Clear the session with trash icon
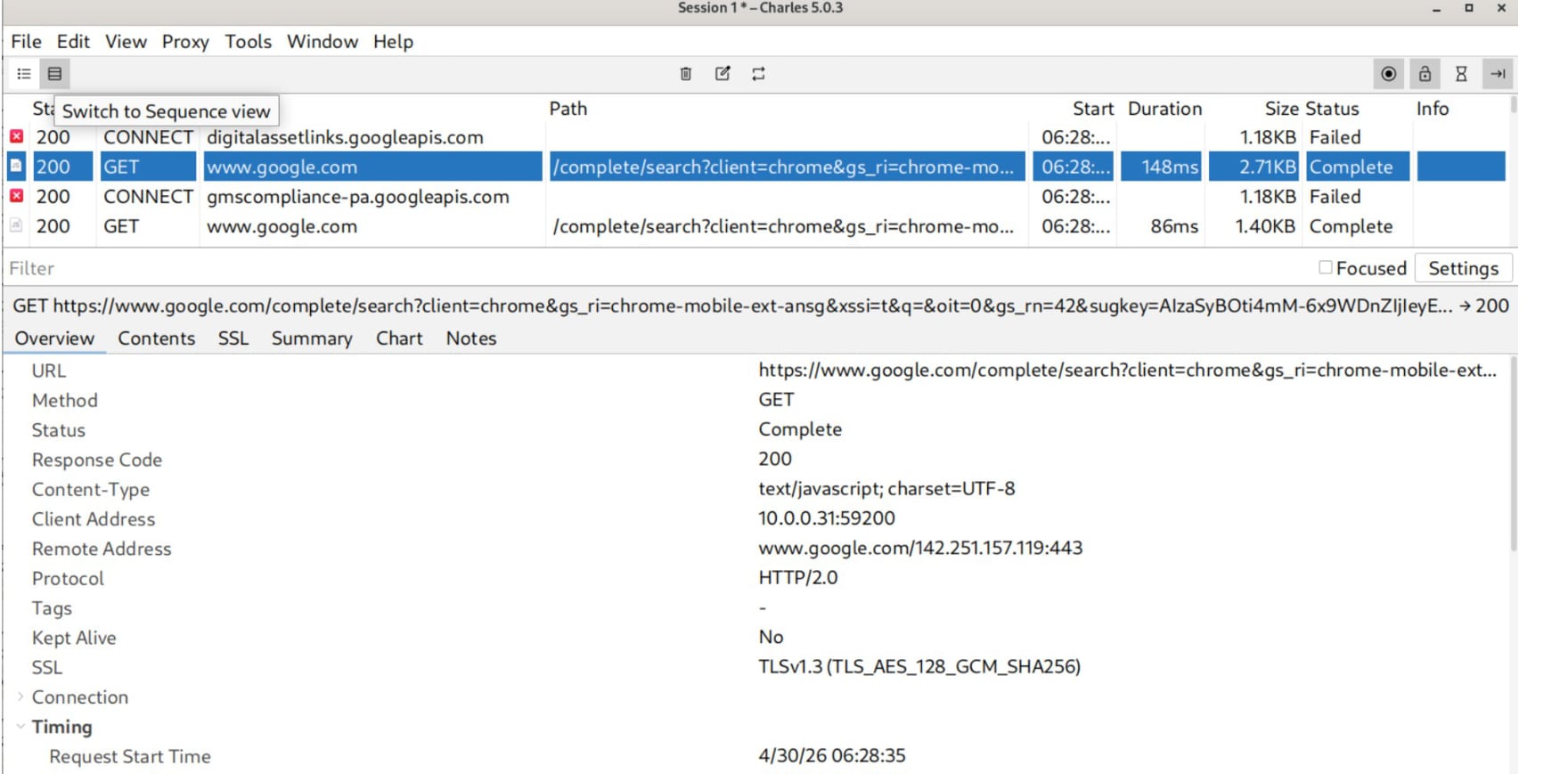The height and width of the screenshot is (774, 1568). (x=686, y=74)
